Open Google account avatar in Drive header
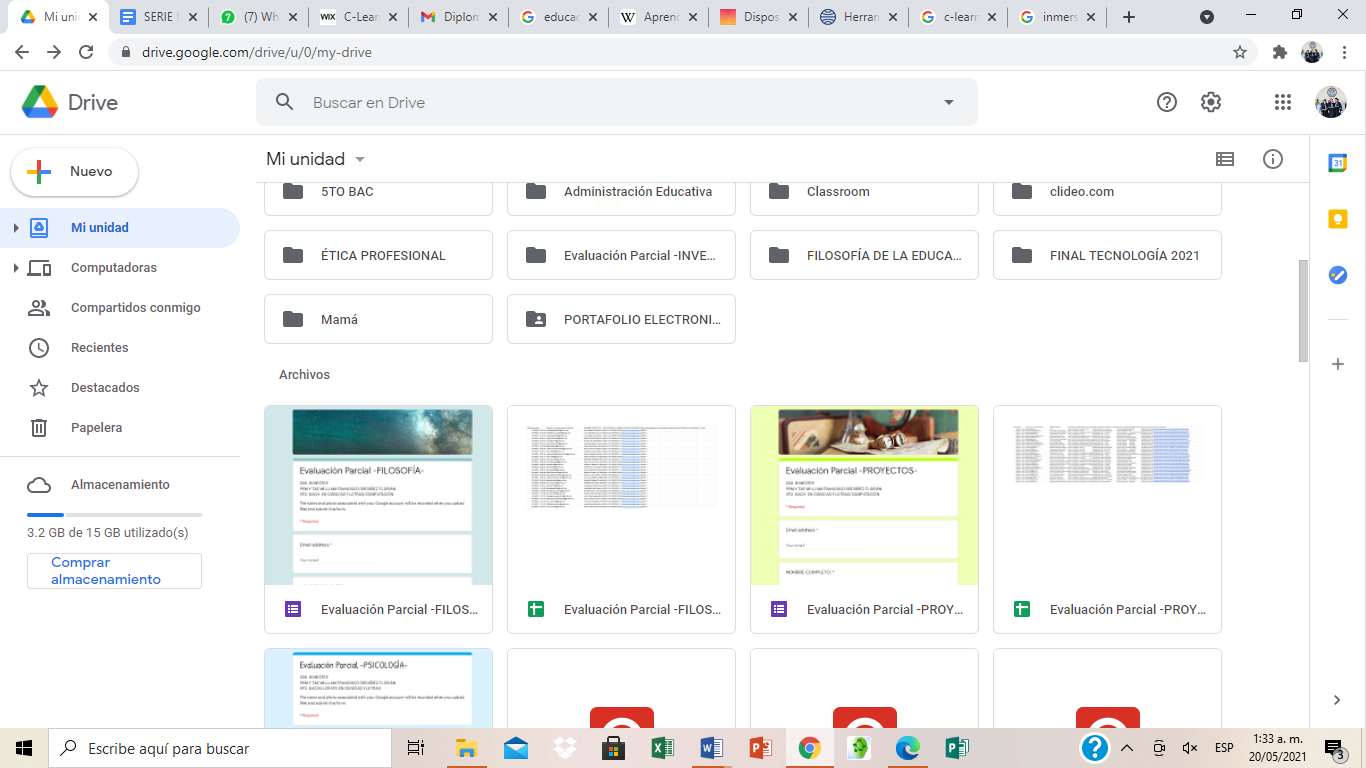This screenshot has width=1366, height=768. [1330, 102]
